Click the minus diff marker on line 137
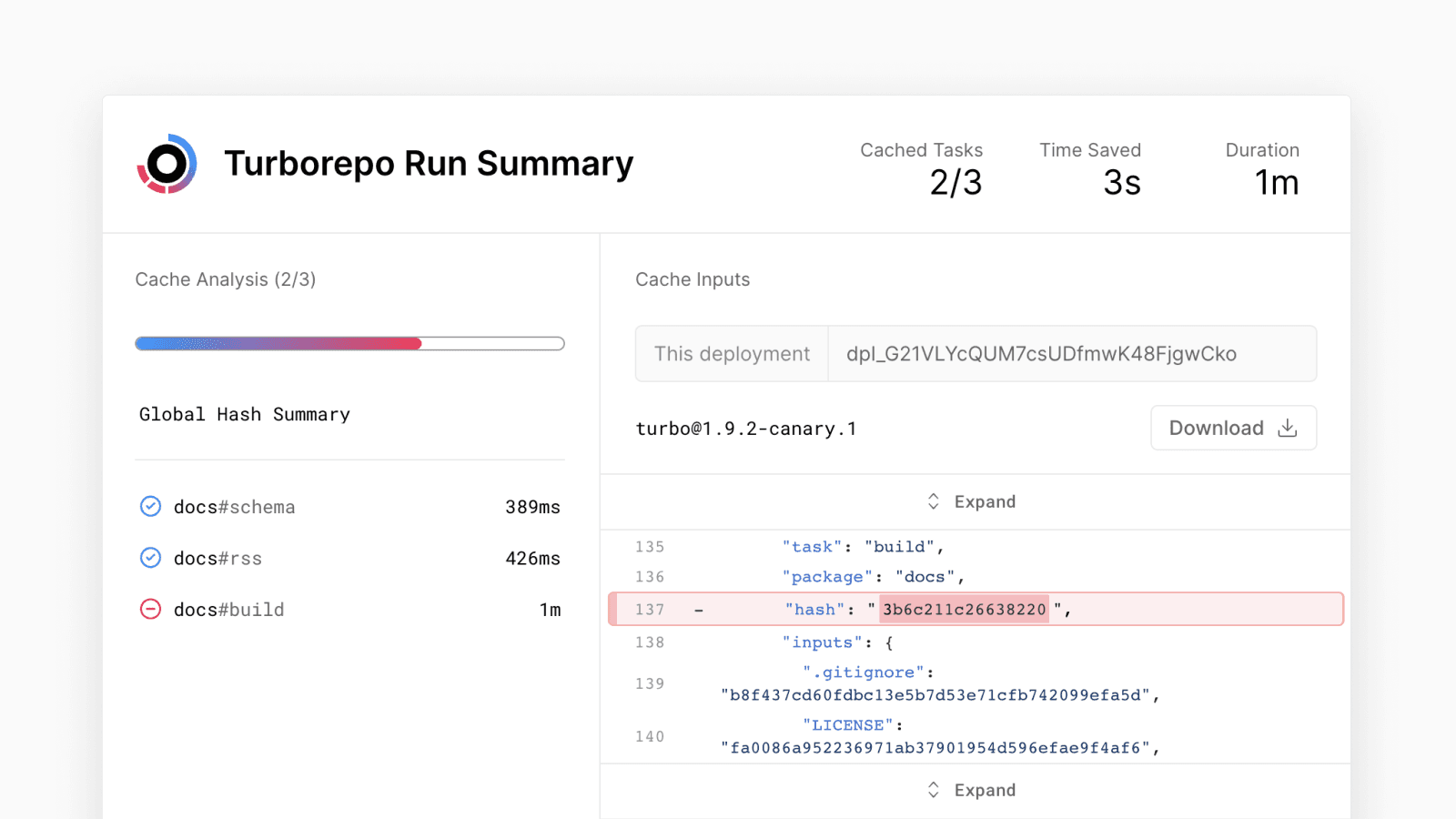1456x819 pixels. pyautogui.click(x=699, y=610)
